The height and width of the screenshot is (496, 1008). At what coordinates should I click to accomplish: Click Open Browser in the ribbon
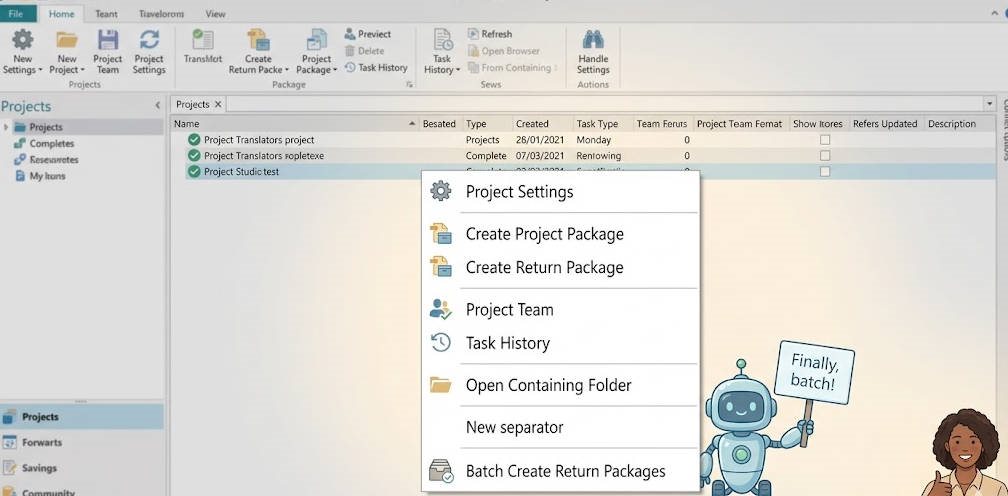point(504,51)
